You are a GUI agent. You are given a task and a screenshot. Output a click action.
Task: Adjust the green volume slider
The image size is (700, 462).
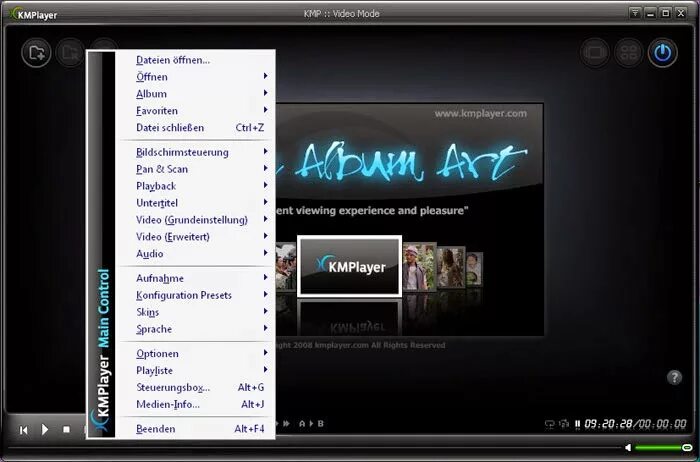pos(664,447)
